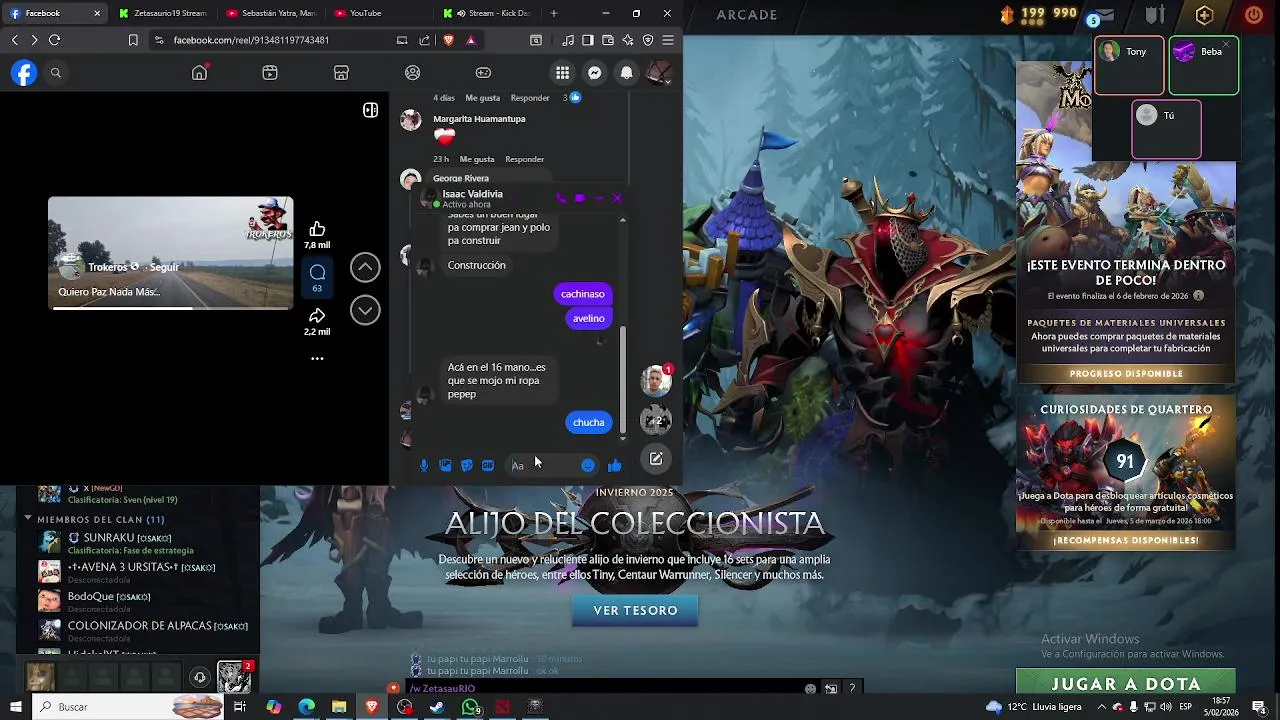Viewport: 1280px width, 720px height.
Task: Like the Trokeros reel with thumbs-up
Action: 317,229
